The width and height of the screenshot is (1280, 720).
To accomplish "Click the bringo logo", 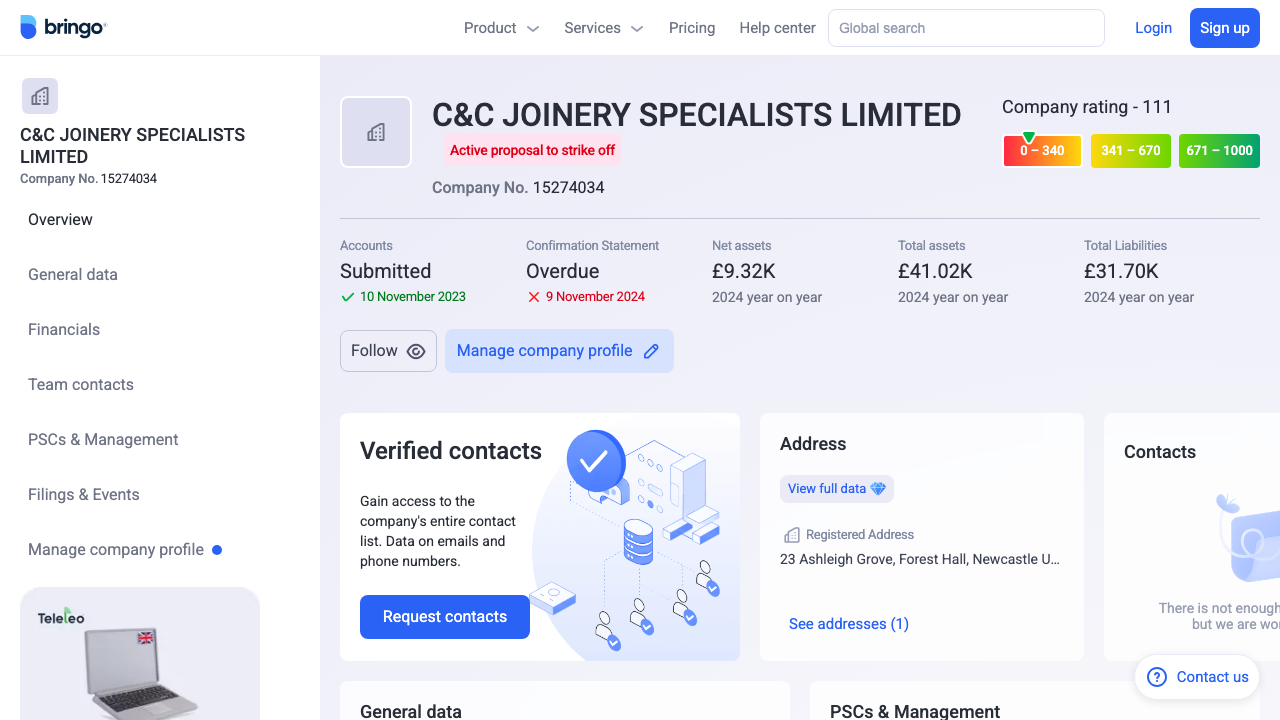I will (63, 27).
